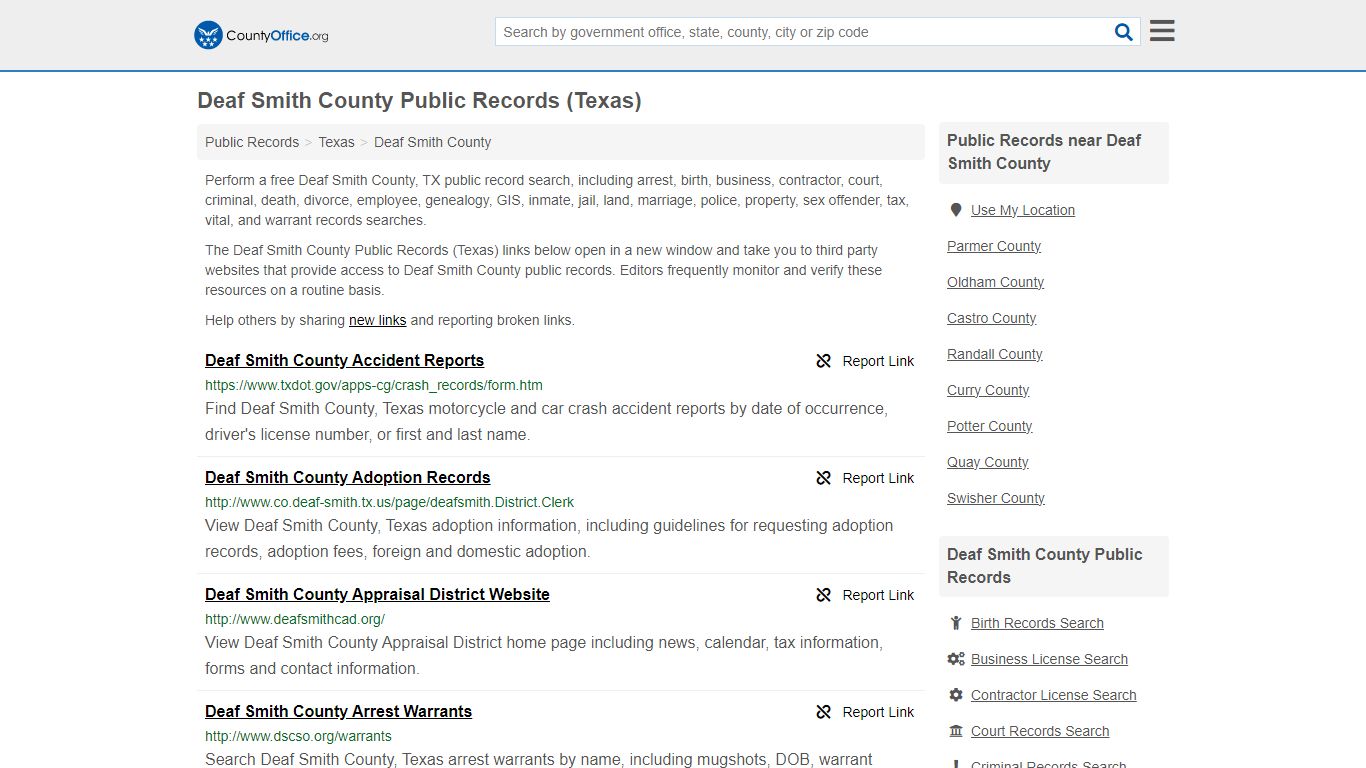Report Link for Arrest Warrants
1366x768 pixels.
tap(878, 712)
